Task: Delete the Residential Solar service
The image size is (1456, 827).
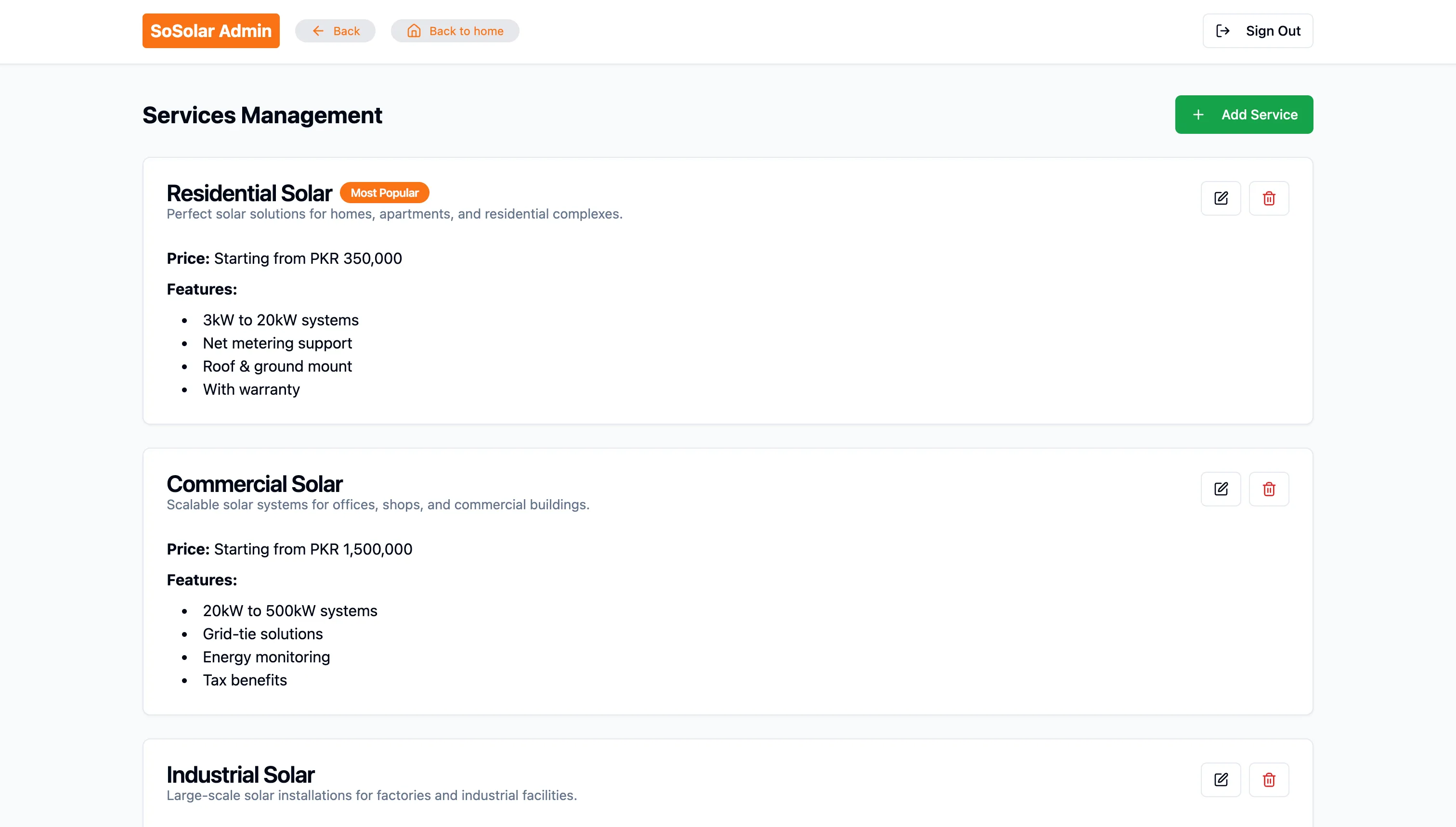Action: coord(1269,198)
